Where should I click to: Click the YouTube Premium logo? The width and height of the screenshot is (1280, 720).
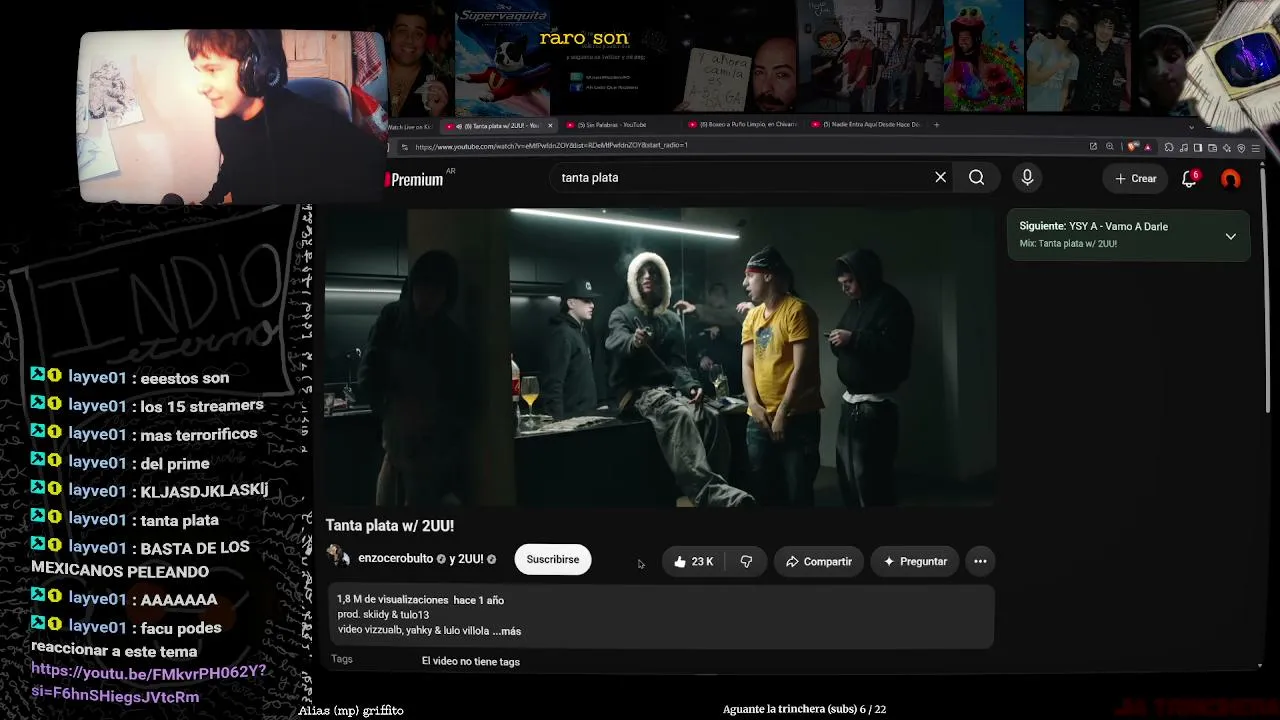click(x=416, y=179)
